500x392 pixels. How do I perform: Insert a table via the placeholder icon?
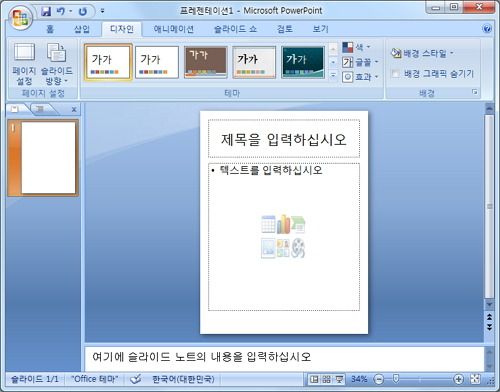tap(268, 224)
